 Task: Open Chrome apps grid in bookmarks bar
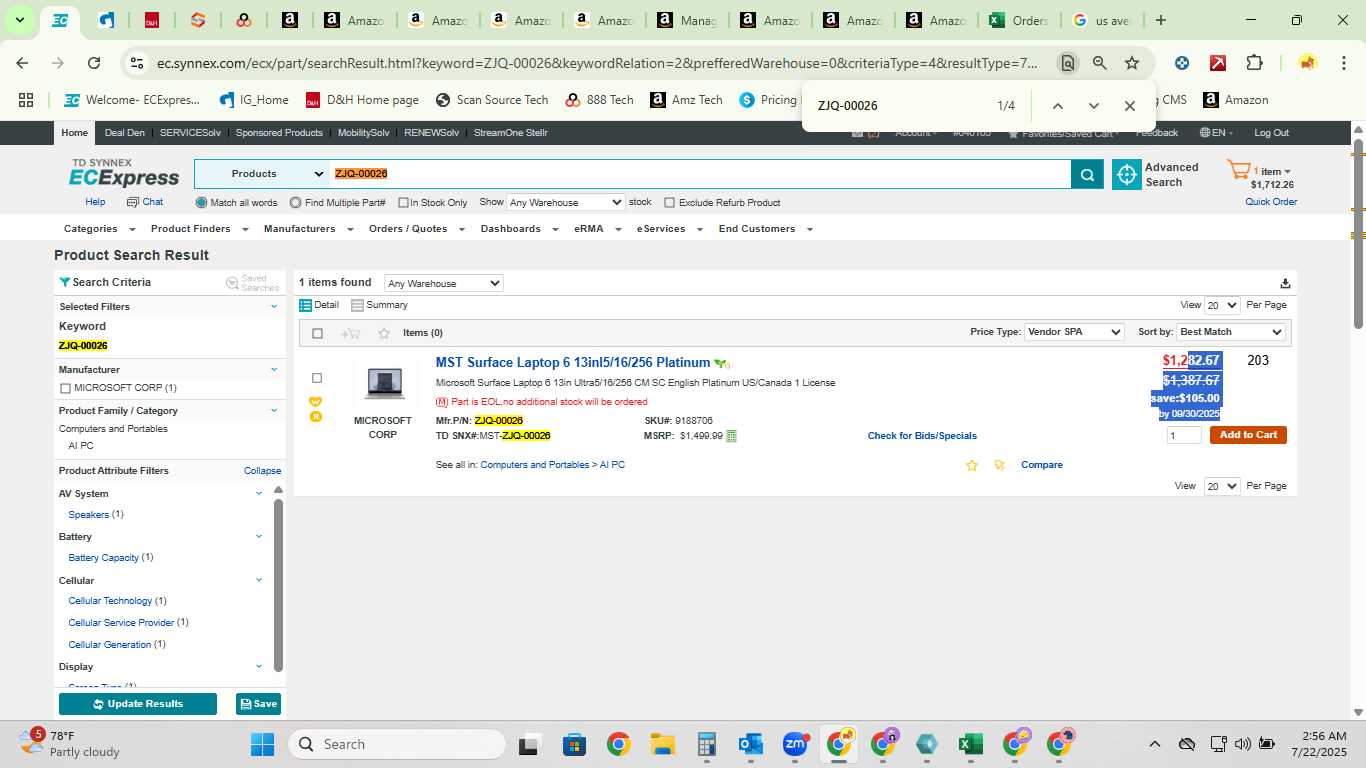pyautogui.click(x=26, y=100)
